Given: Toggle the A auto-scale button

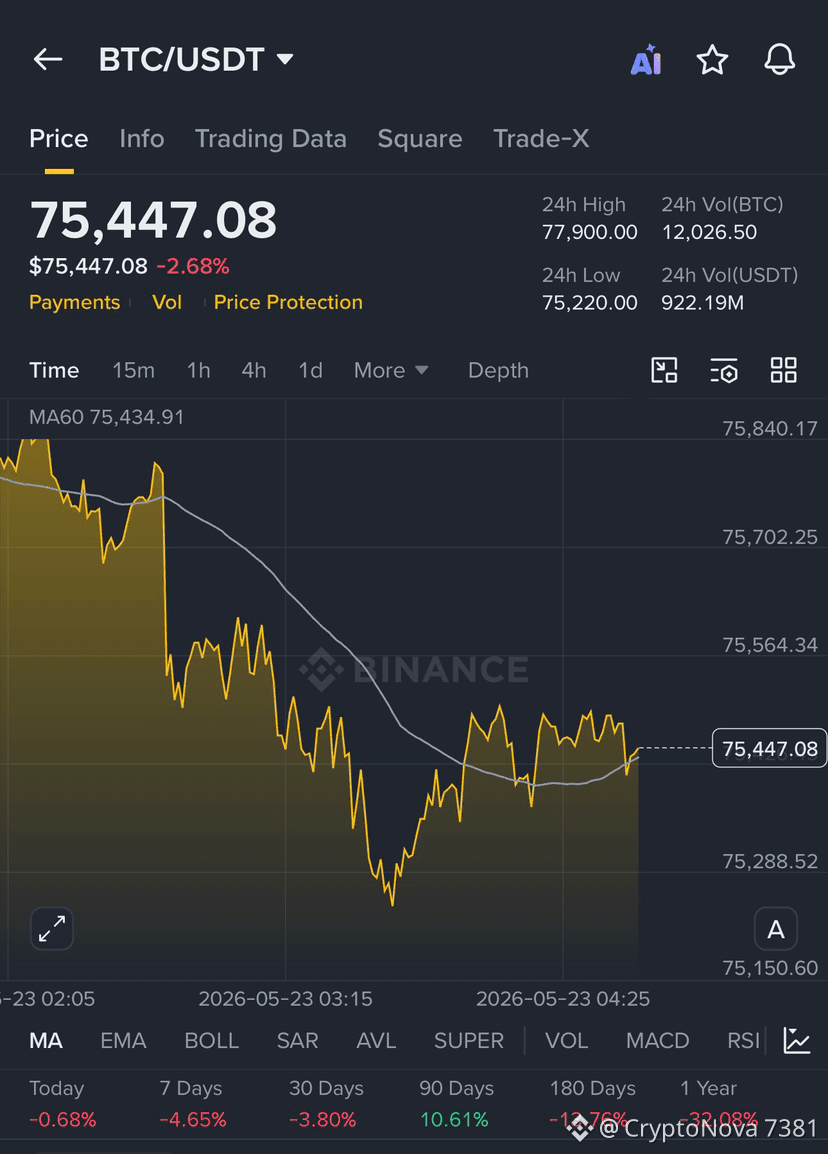Looking at the screenshot, I should pos(776,930).
